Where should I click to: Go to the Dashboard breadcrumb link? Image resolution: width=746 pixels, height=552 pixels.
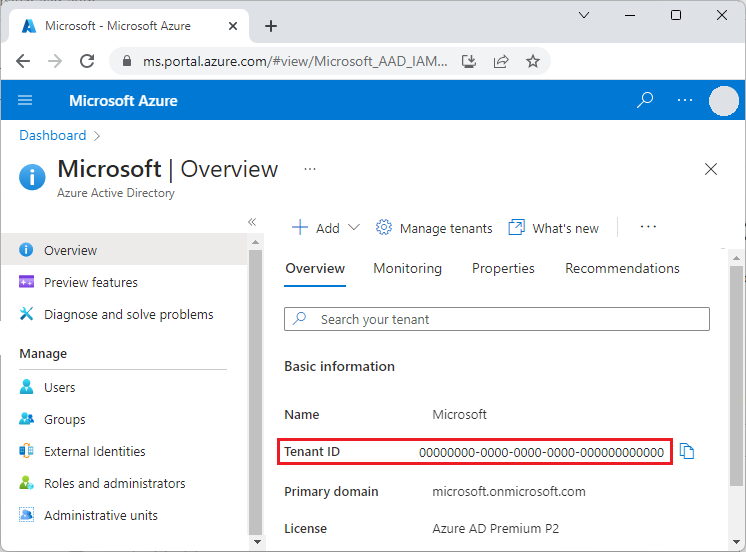(53, 135)
